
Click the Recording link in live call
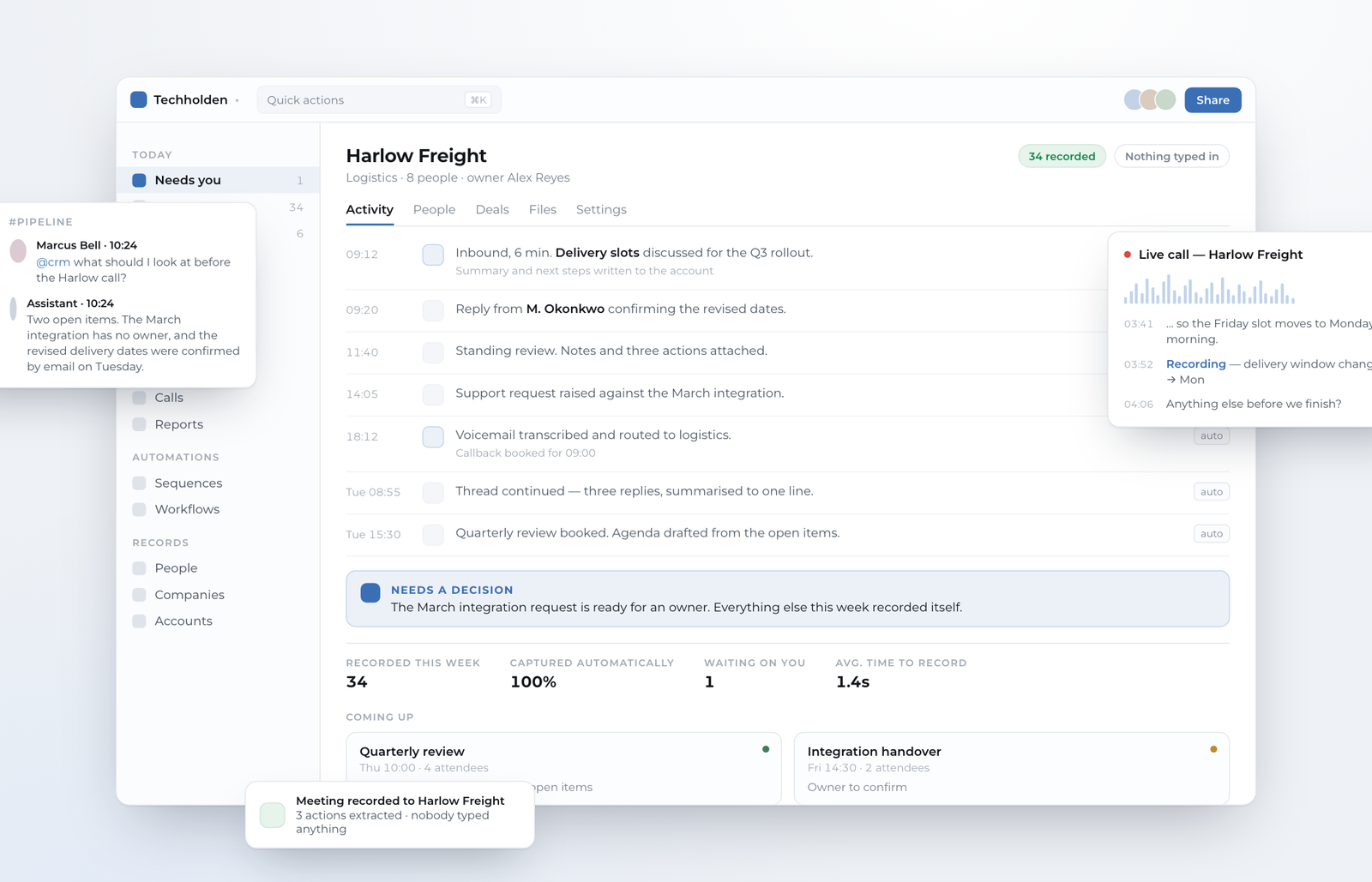[x=1195, y=364]
